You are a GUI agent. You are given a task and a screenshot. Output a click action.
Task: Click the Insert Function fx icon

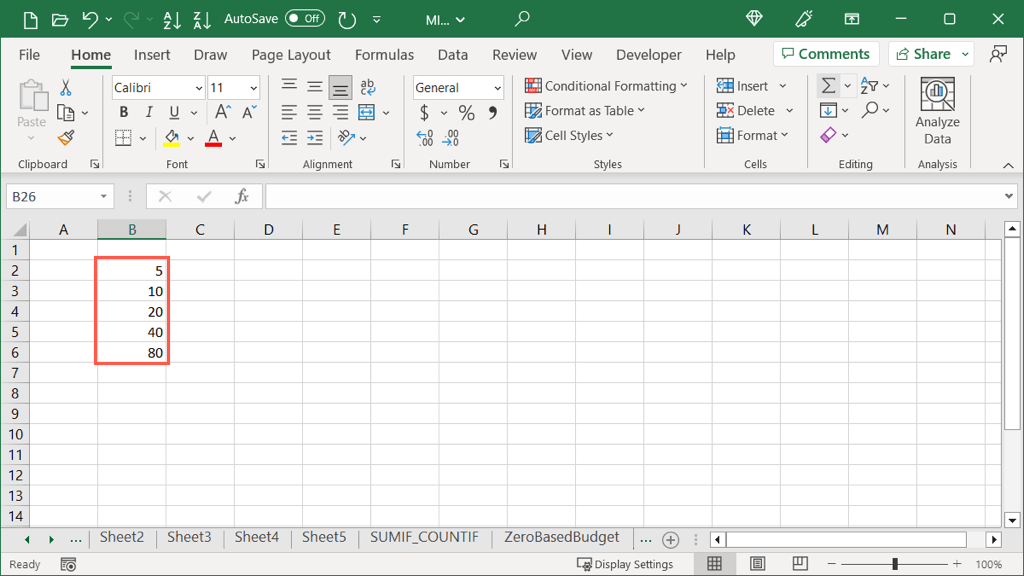[242, 197]
